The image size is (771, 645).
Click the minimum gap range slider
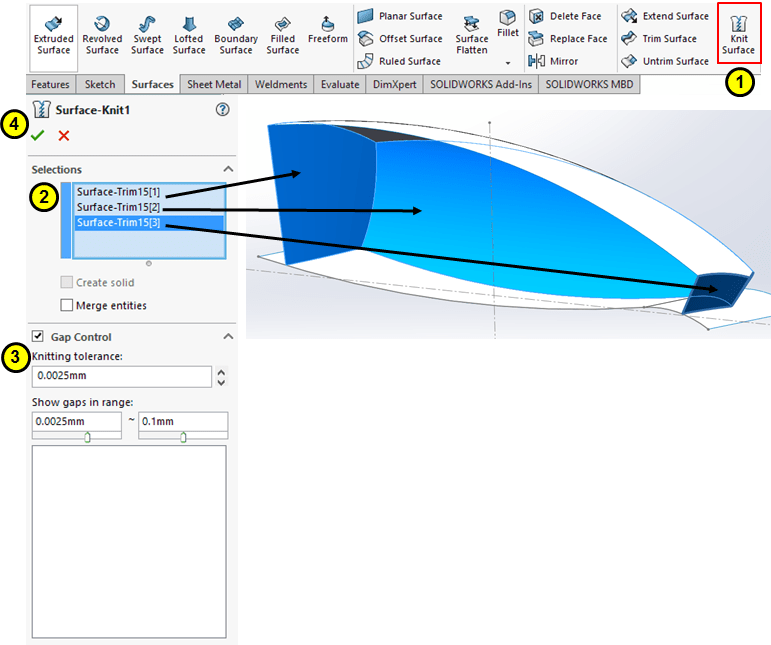pyautogui.click(x=87, y=437)
